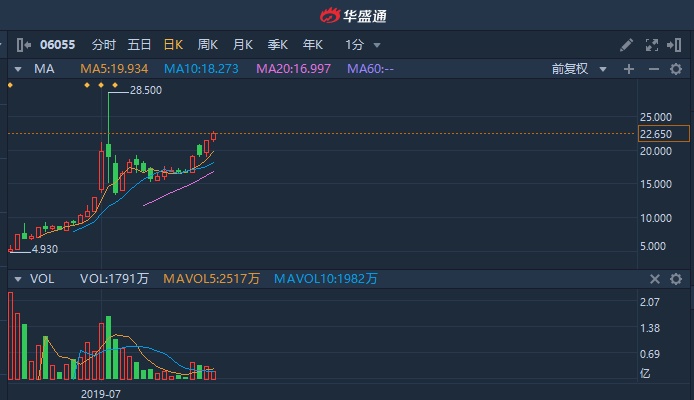The width and height of the screenshot is (694, 400).
Task: Click the 25.000 price axis label
Action: pyautogui.click(x=656, y=117)
